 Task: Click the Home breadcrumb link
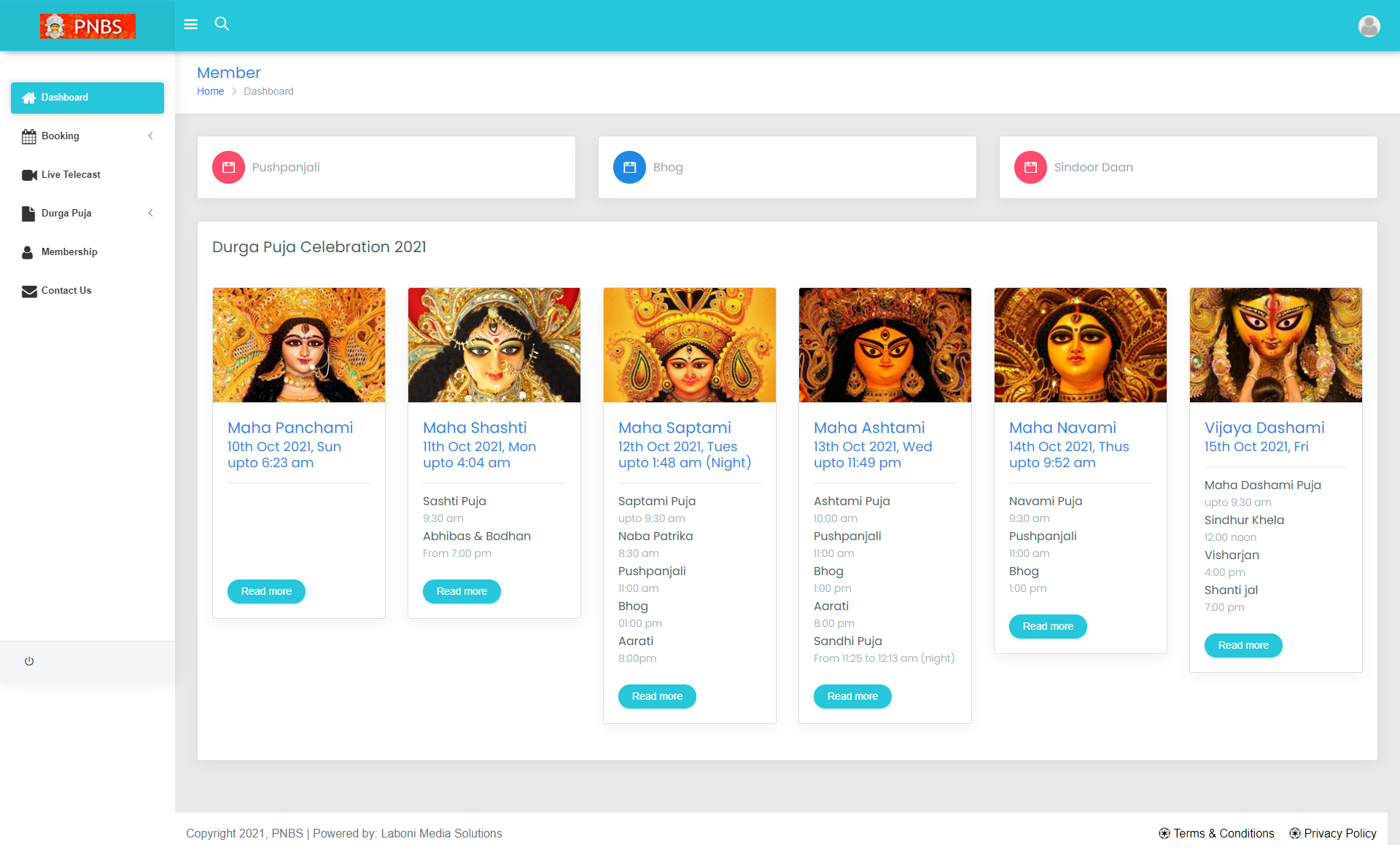(x=210, y=91)
